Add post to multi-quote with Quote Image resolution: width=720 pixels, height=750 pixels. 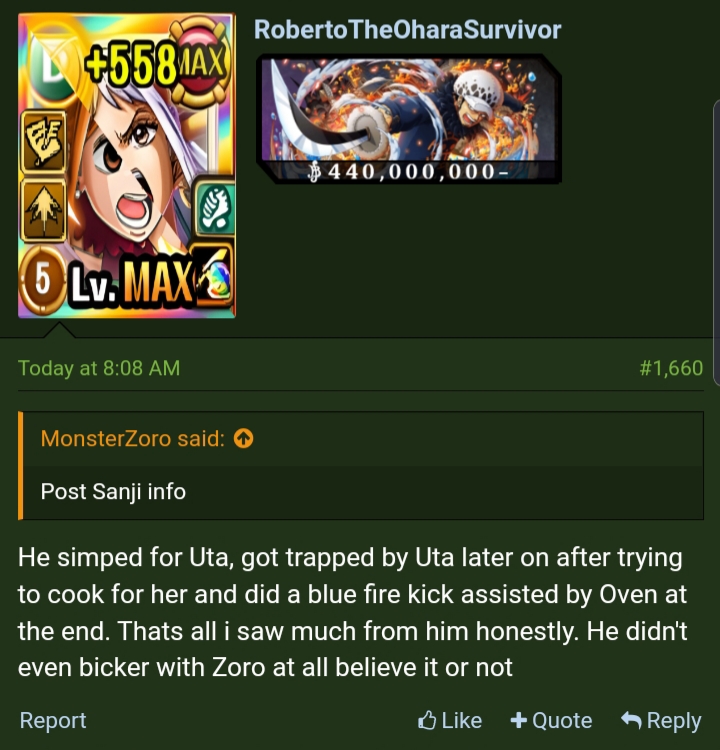551,720
